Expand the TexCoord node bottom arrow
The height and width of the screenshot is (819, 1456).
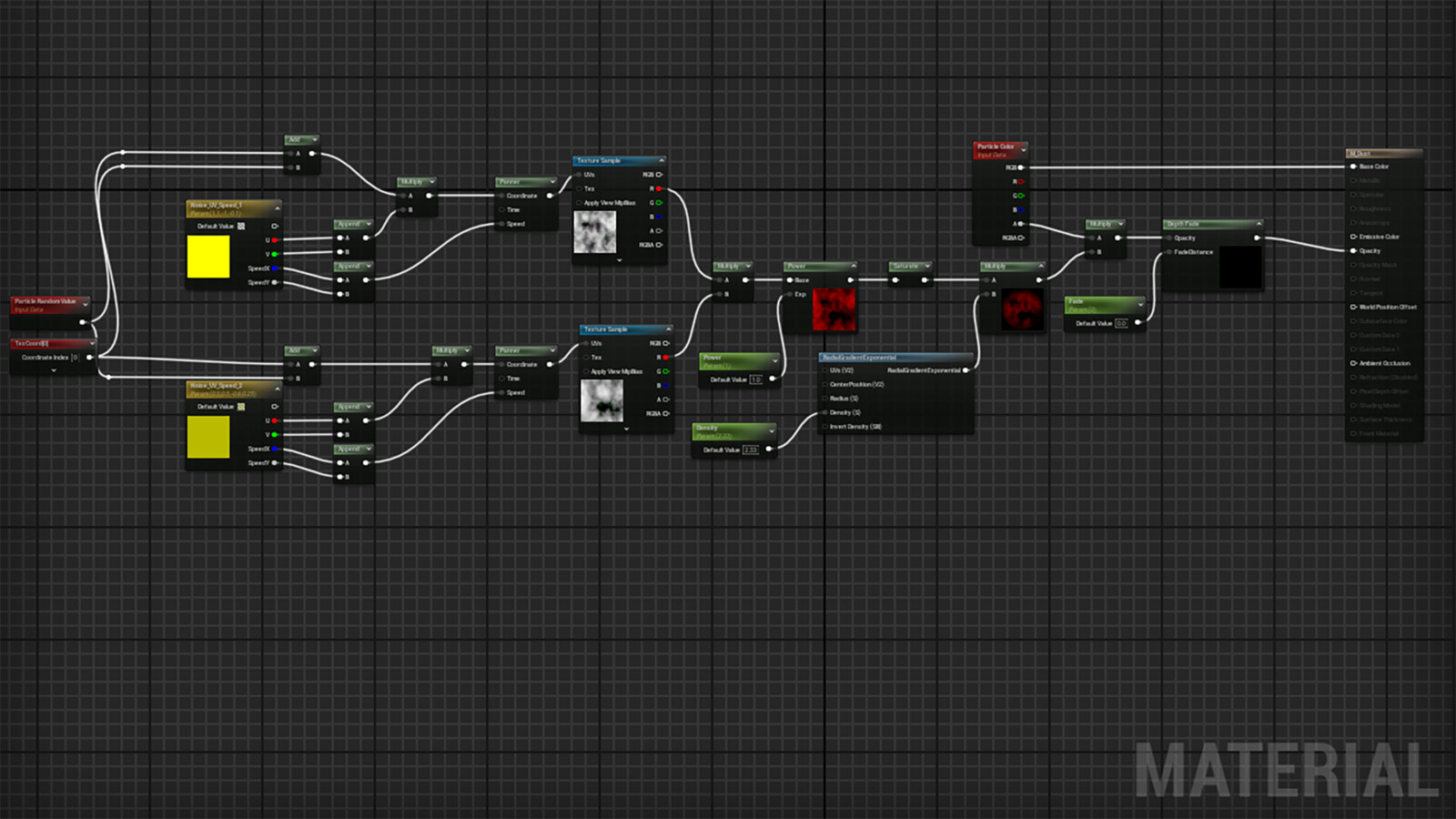point(53,370)
